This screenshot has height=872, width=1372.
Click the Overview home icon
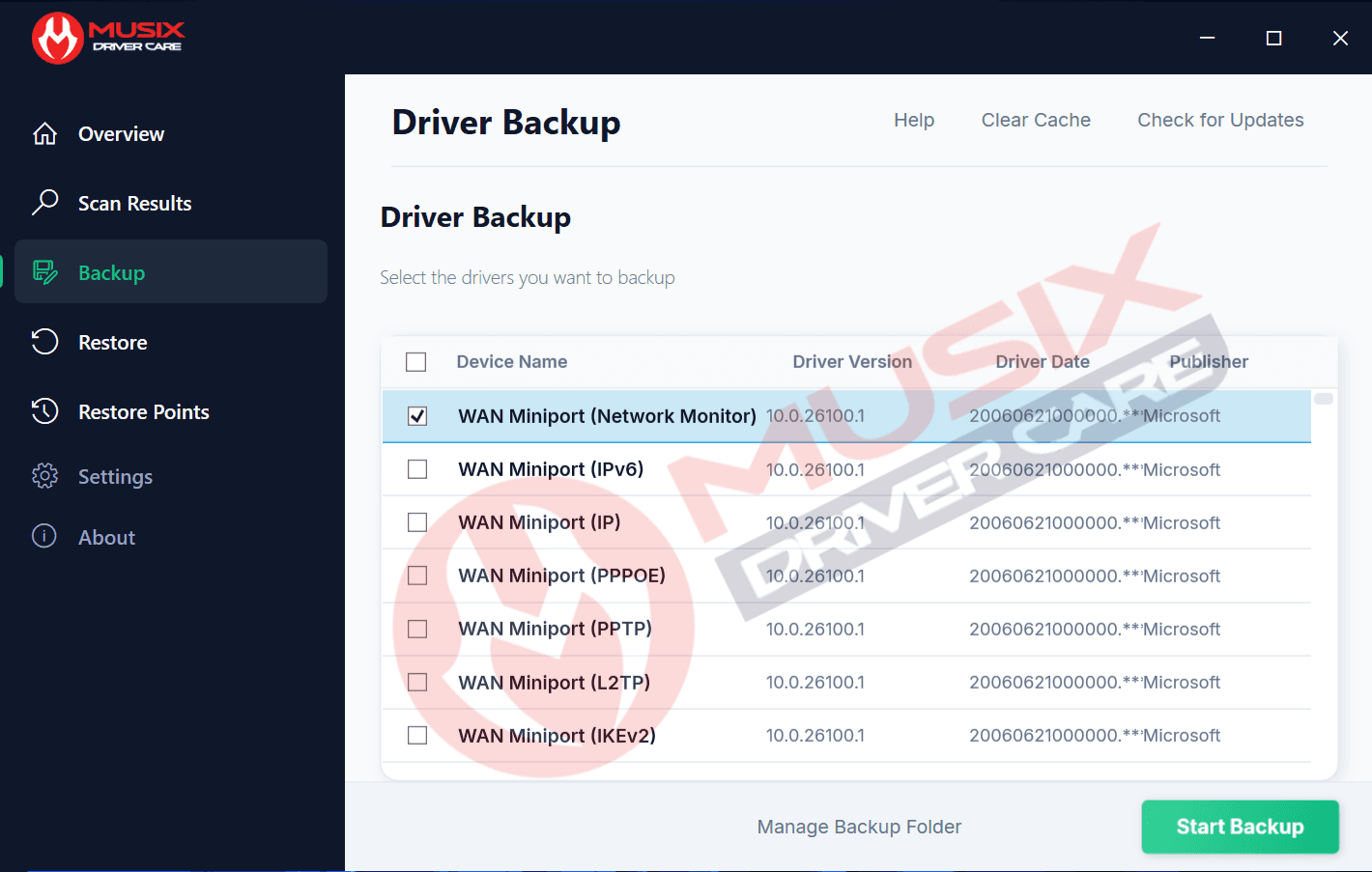[x=44, y=133]
